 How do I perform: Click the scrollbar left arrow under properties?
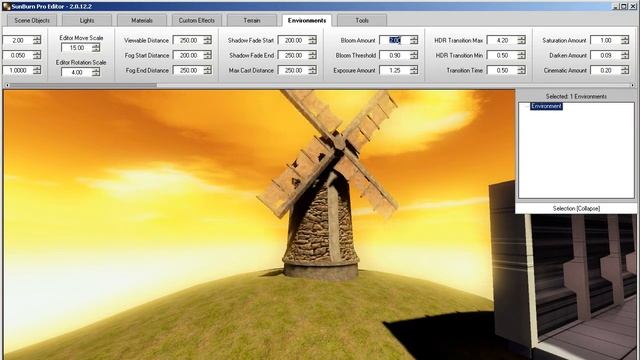coord(7,85)
